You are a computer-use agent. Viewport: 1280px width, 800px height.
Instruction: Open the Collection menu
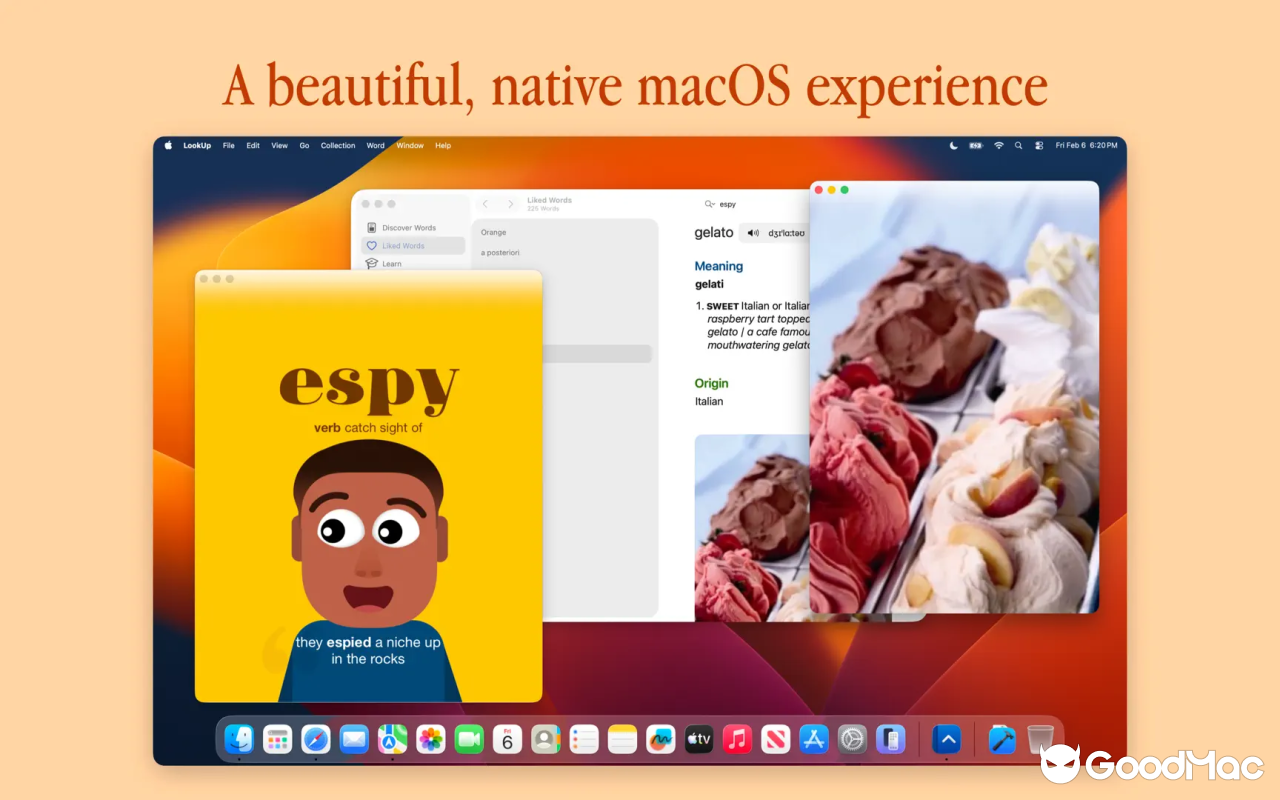(338, 146)
